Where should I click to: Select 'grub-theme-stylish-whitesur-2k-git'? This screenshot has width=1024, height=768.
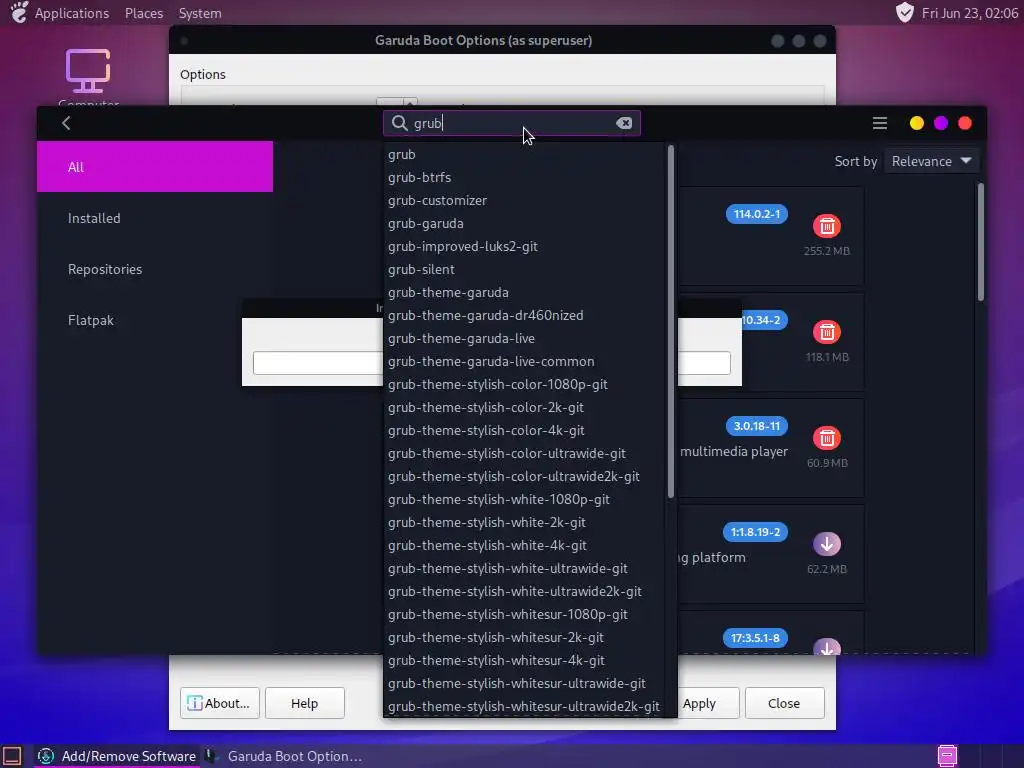pyautogui.click(x=524, y=637)
